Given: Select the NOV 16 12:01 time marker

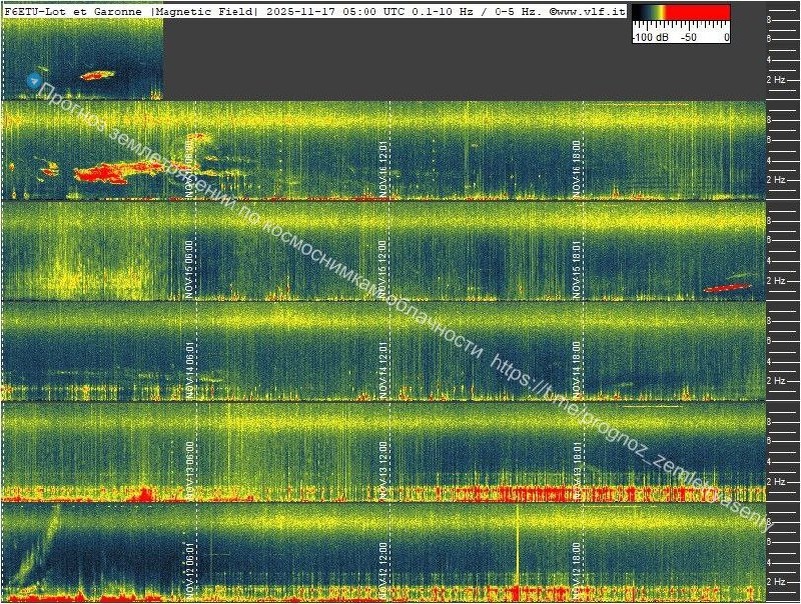Looking at the screenshot, I should click(383, 170).
